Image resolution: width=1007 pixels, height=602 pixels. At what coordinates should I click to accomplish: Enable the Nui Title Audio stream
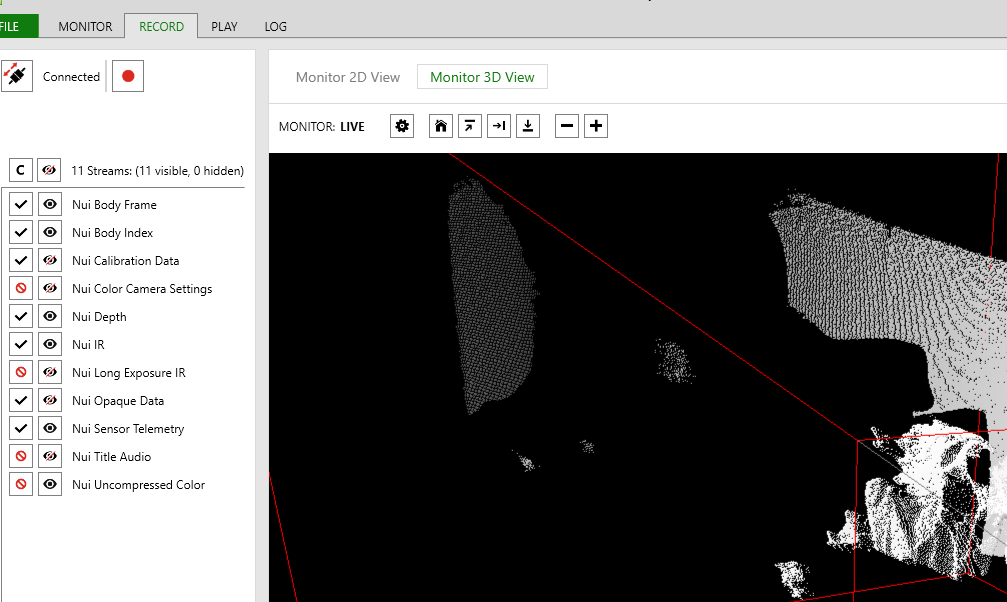tap(20, 456)
